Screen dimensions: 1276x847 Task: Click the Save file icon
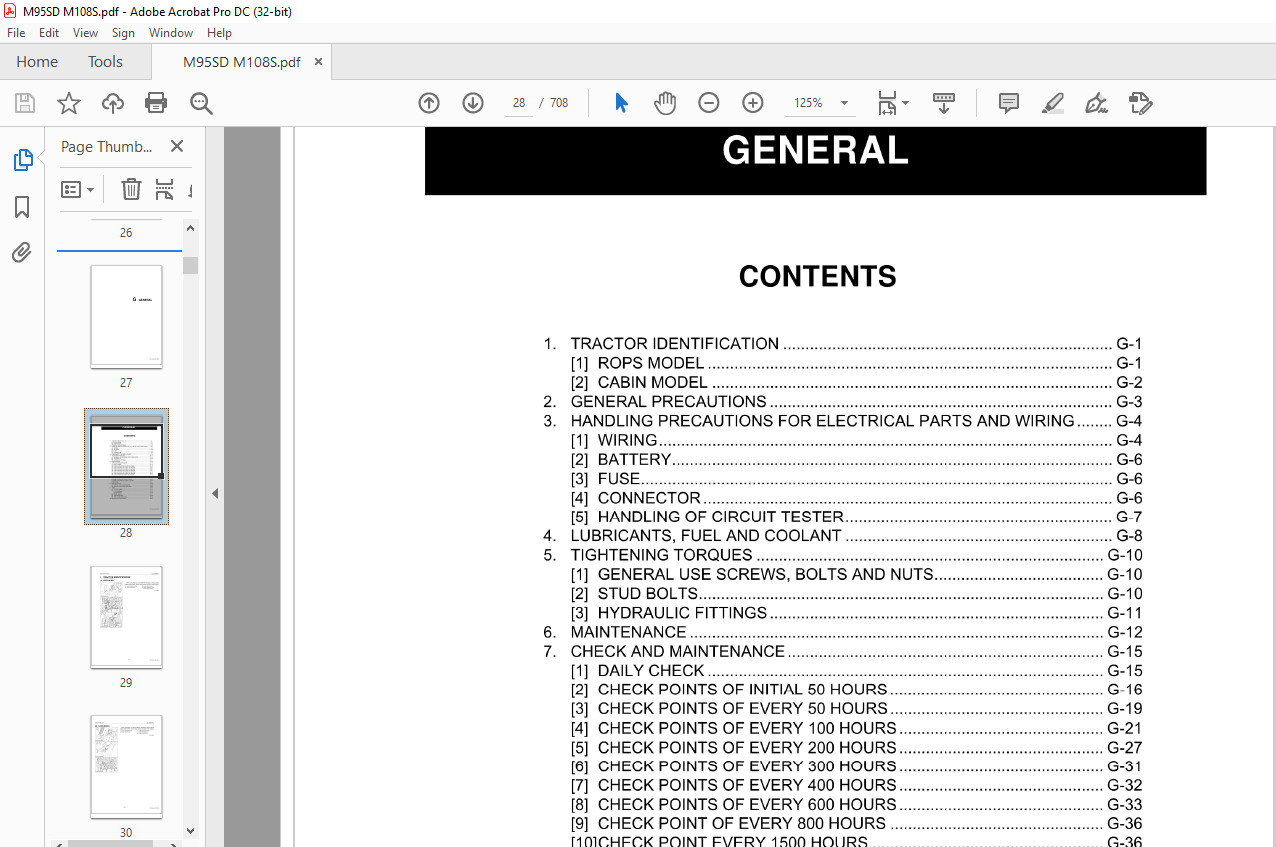(25, 103)
